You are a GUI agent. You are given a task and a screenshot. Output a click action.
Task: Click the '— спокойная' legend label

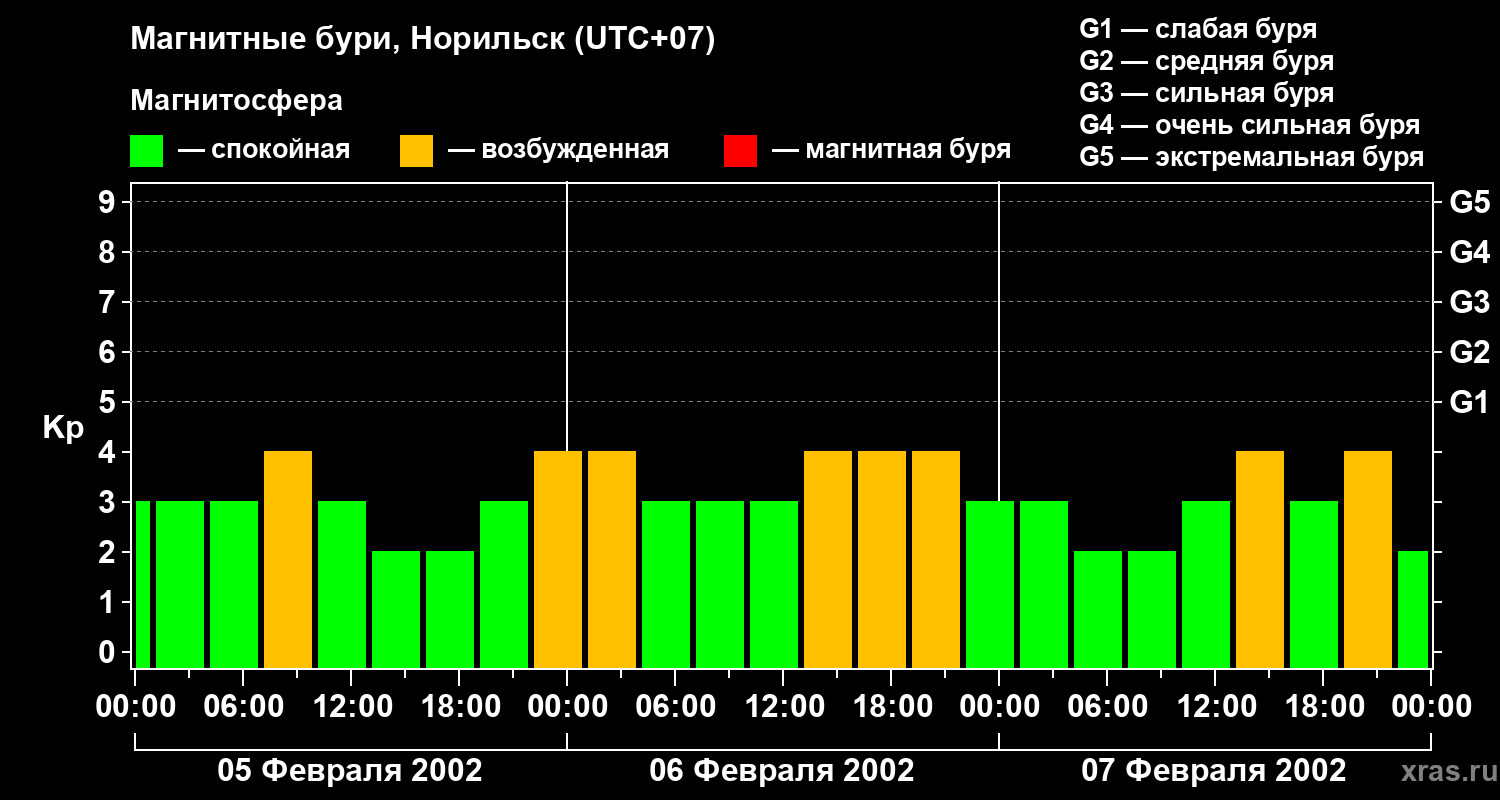264,150
